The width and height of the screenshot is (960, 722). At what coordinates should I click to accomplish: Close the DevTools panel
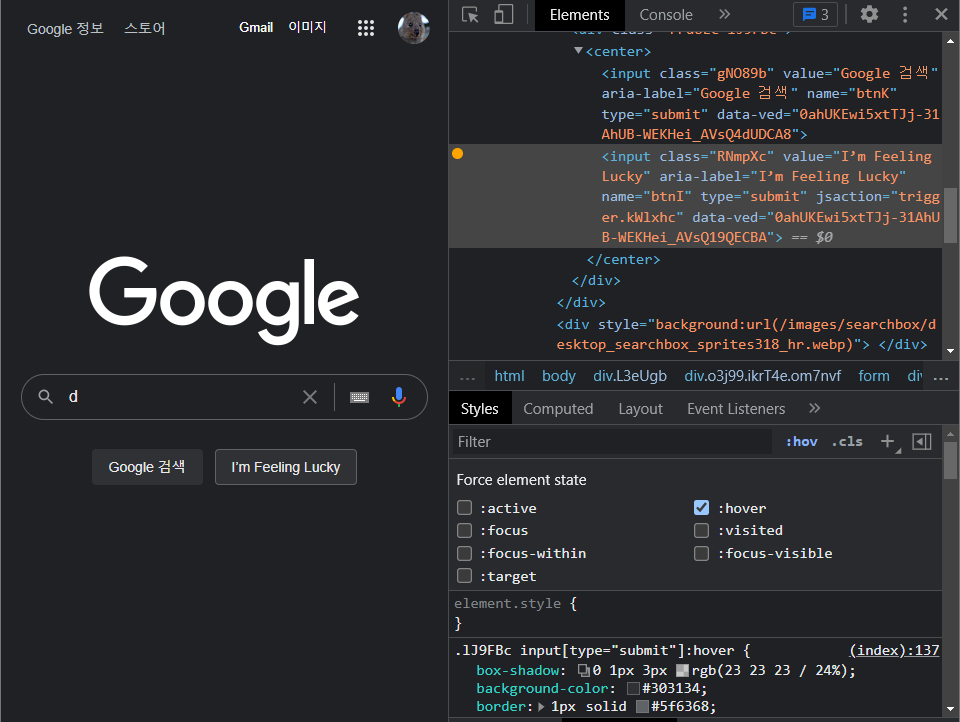coord(942,14)
